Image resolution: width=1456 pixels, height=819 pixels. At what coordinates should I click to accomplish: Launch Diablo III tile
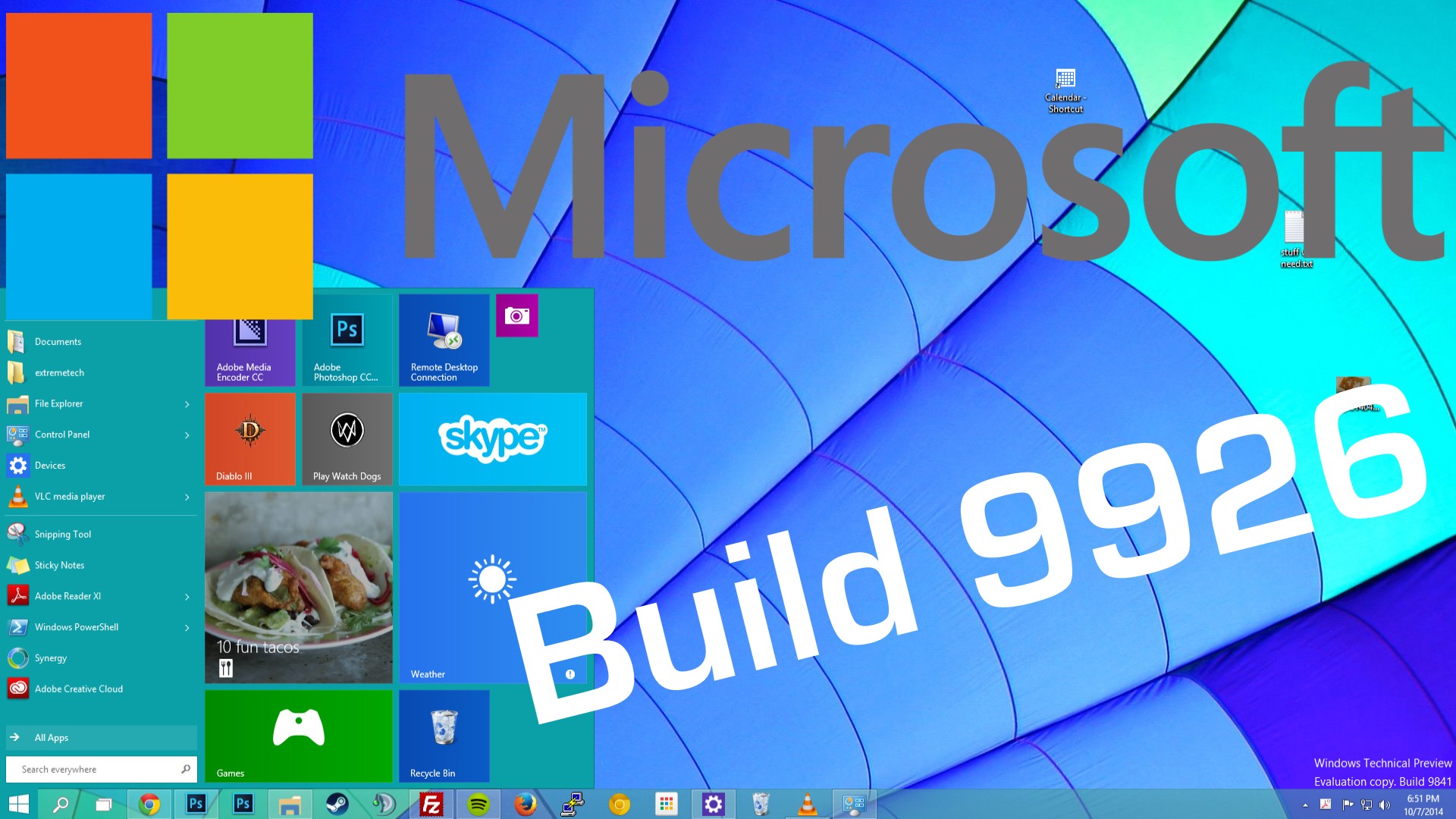(250, 439)
